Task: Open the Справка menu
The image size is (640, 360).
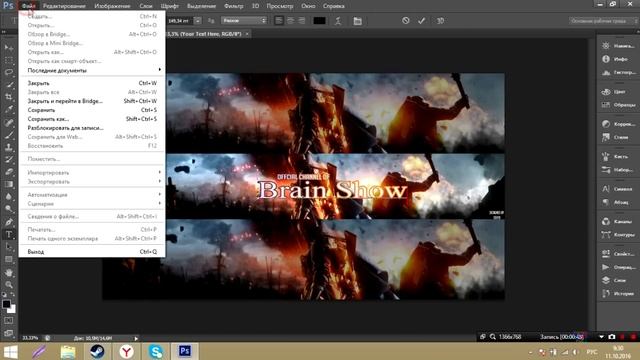Action: 333,6
